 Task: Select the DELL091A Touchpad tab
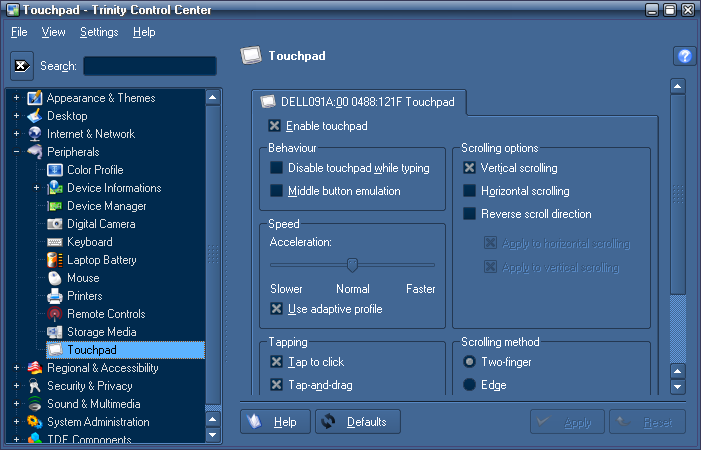click(x=358, y=102)
